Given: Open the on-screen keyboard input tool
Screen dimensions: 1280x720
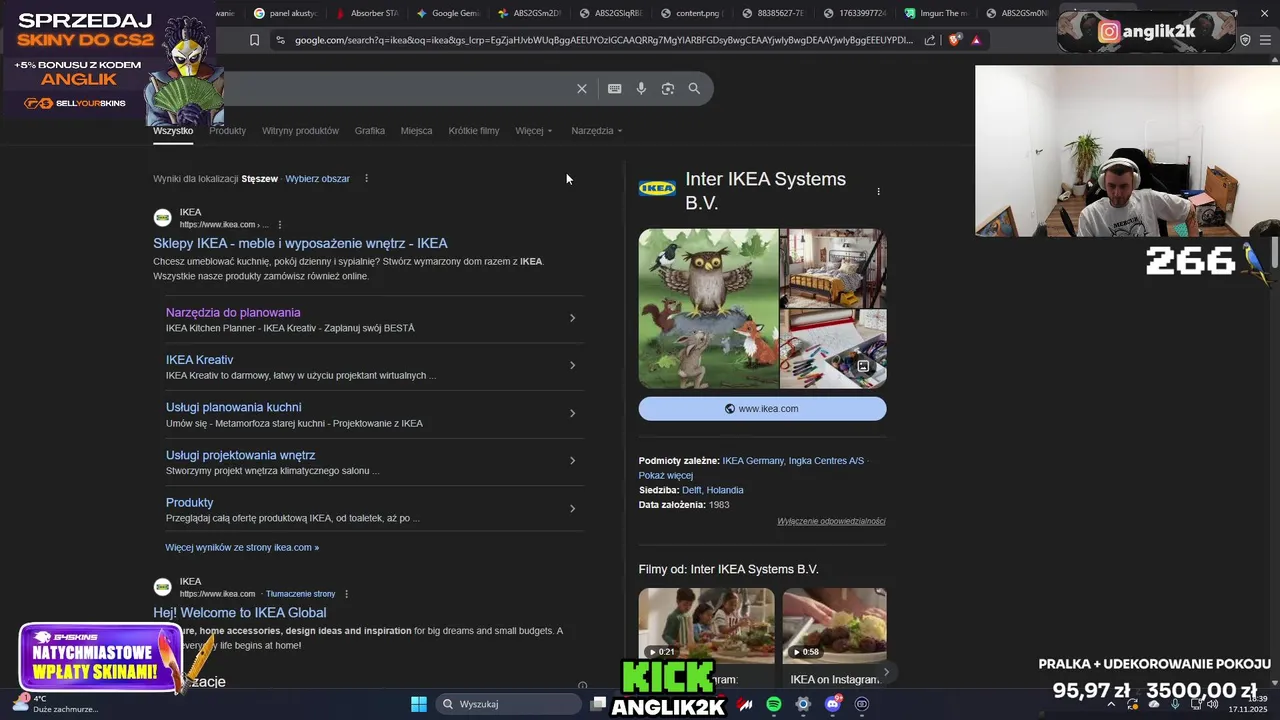Looking at the screenshot, I should click(615, 89).
